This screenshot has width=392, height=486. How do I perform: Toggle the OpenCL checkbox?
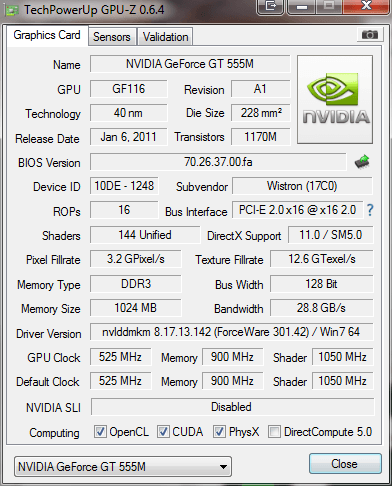tap(100, 432)
